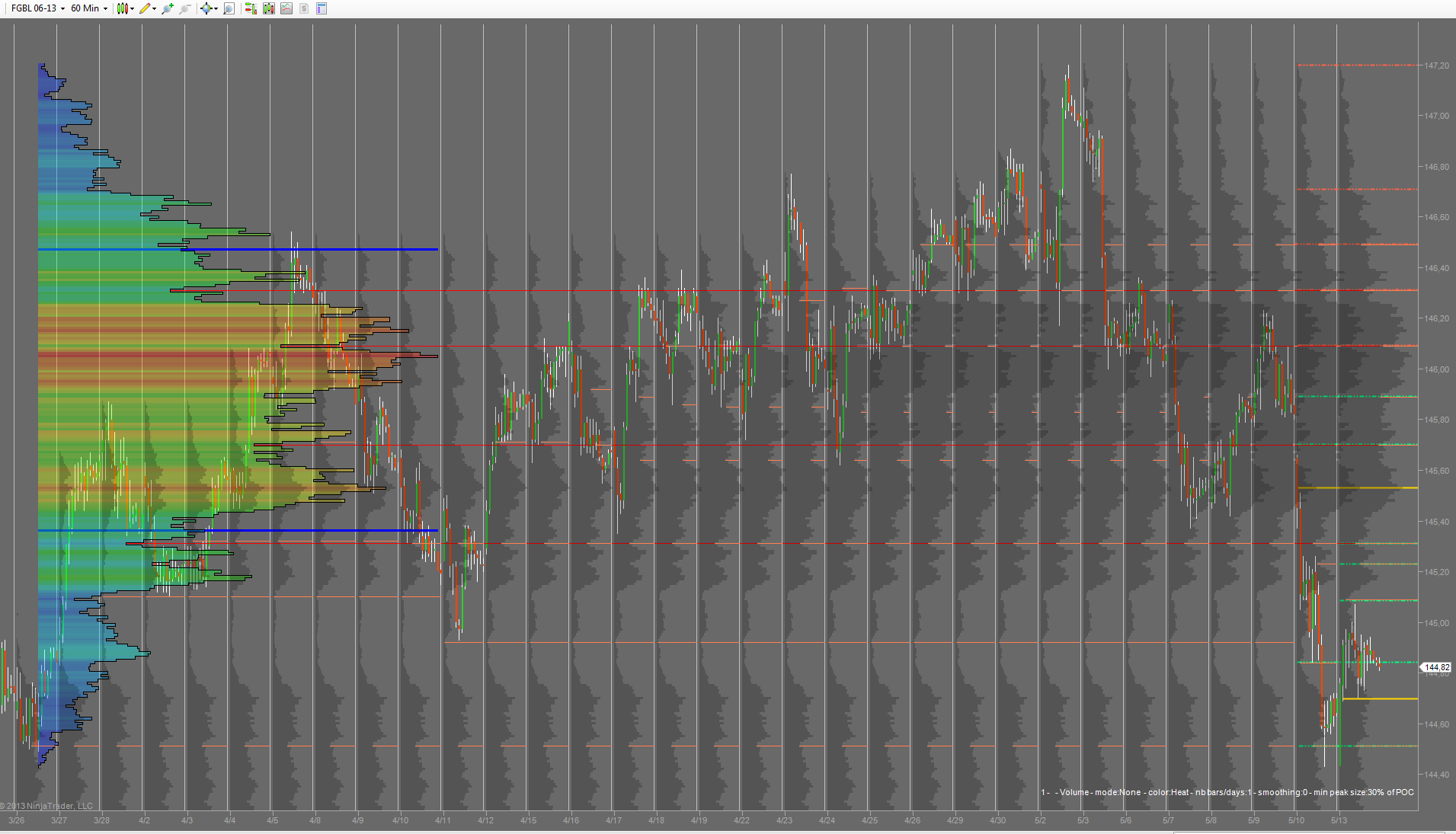Image resolution: width=1456 pixels, height=834 pixels.
Task: Click the 4/3 date label
Action: click(187, 820)
